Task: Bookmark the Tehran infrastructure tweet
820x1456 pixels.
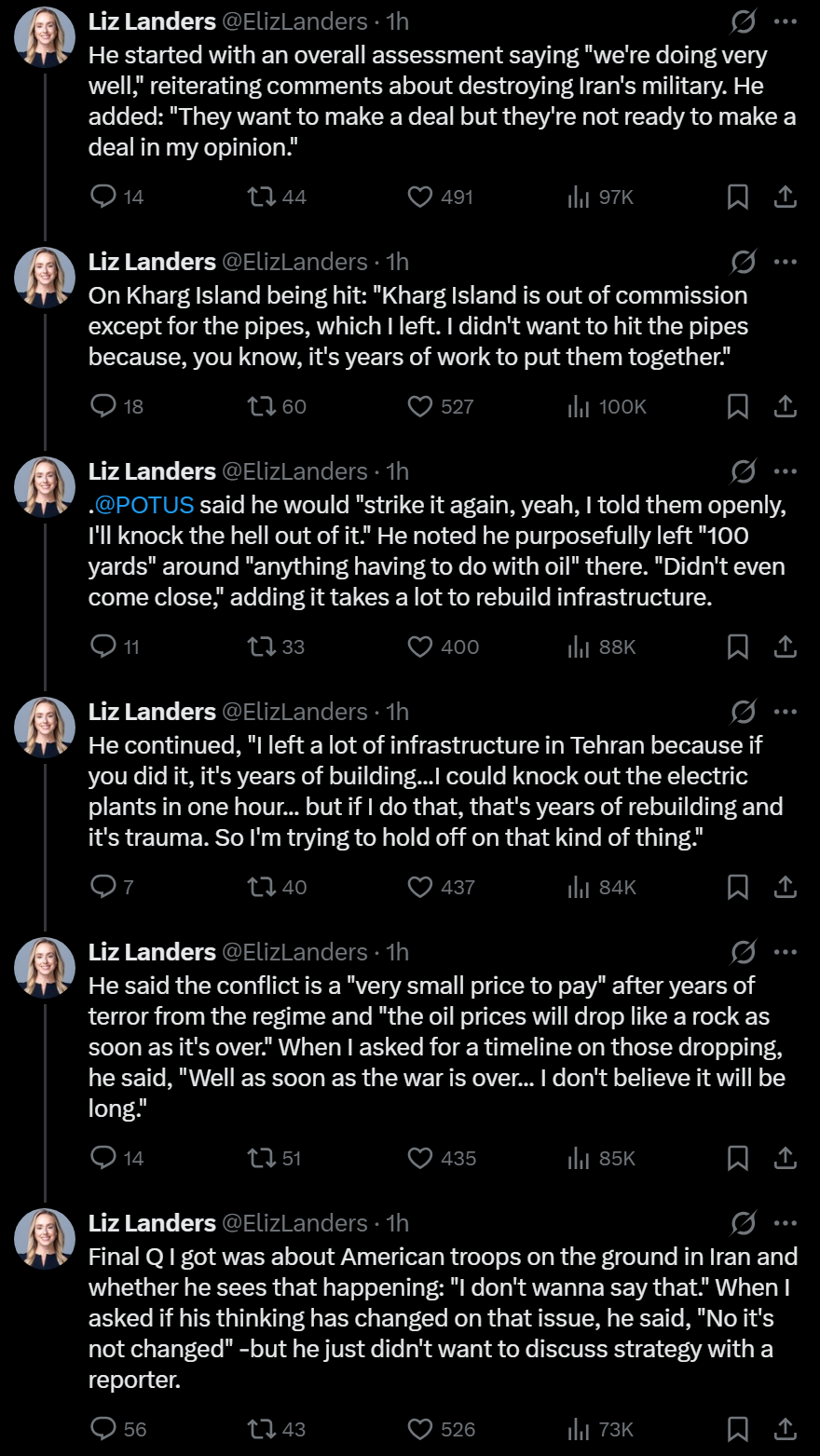Action: tap(737, 887)
